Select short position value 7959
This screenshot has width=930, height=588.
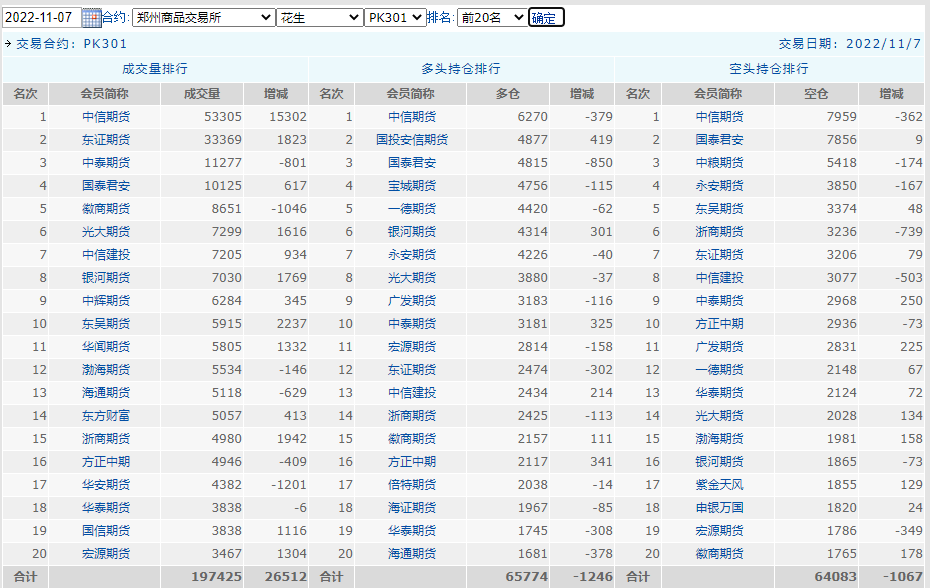[x=842, y=117]
